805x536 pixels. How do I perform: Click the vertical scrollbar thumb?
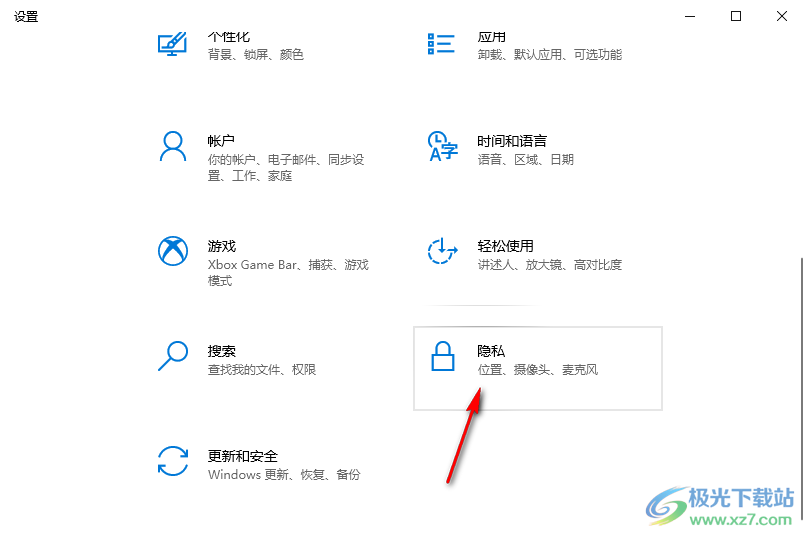801,390
